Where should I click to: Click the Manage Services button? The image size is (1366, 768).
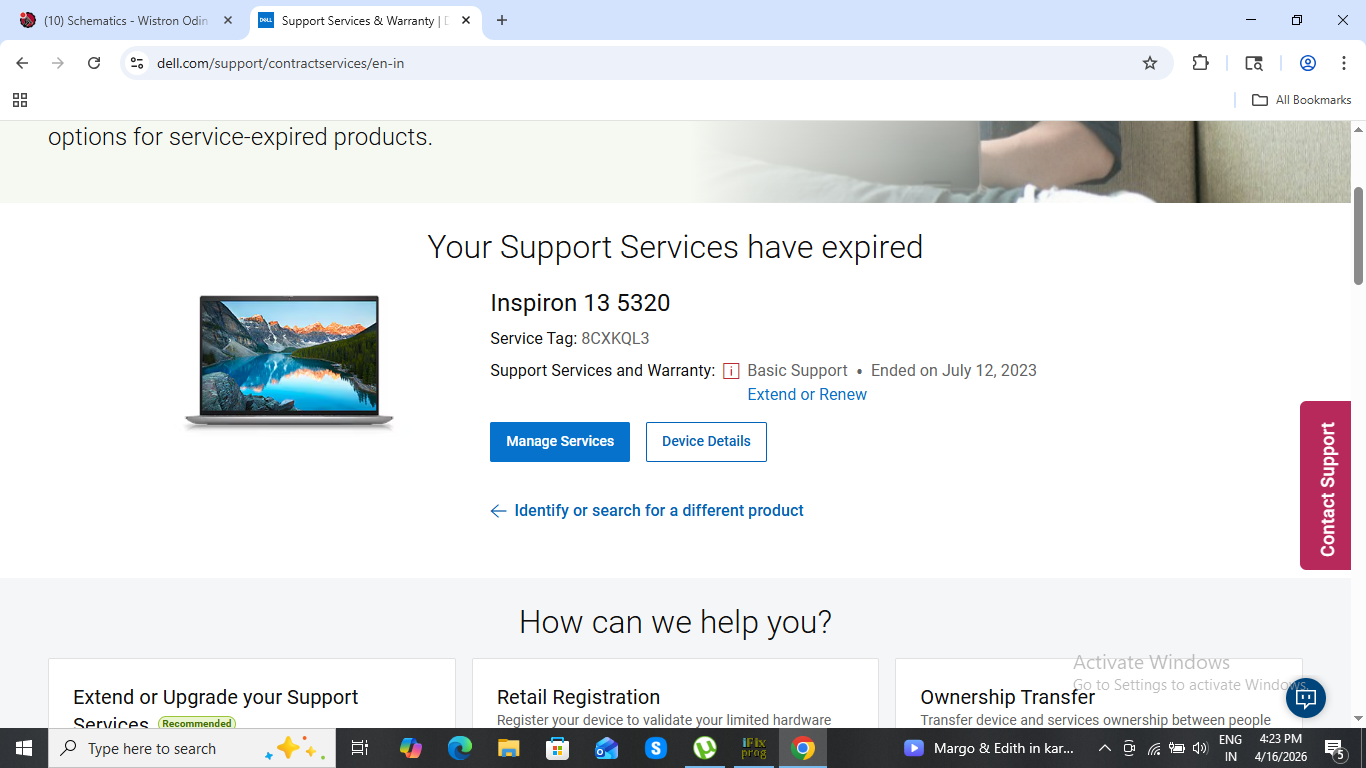click(x=559, y=441)
